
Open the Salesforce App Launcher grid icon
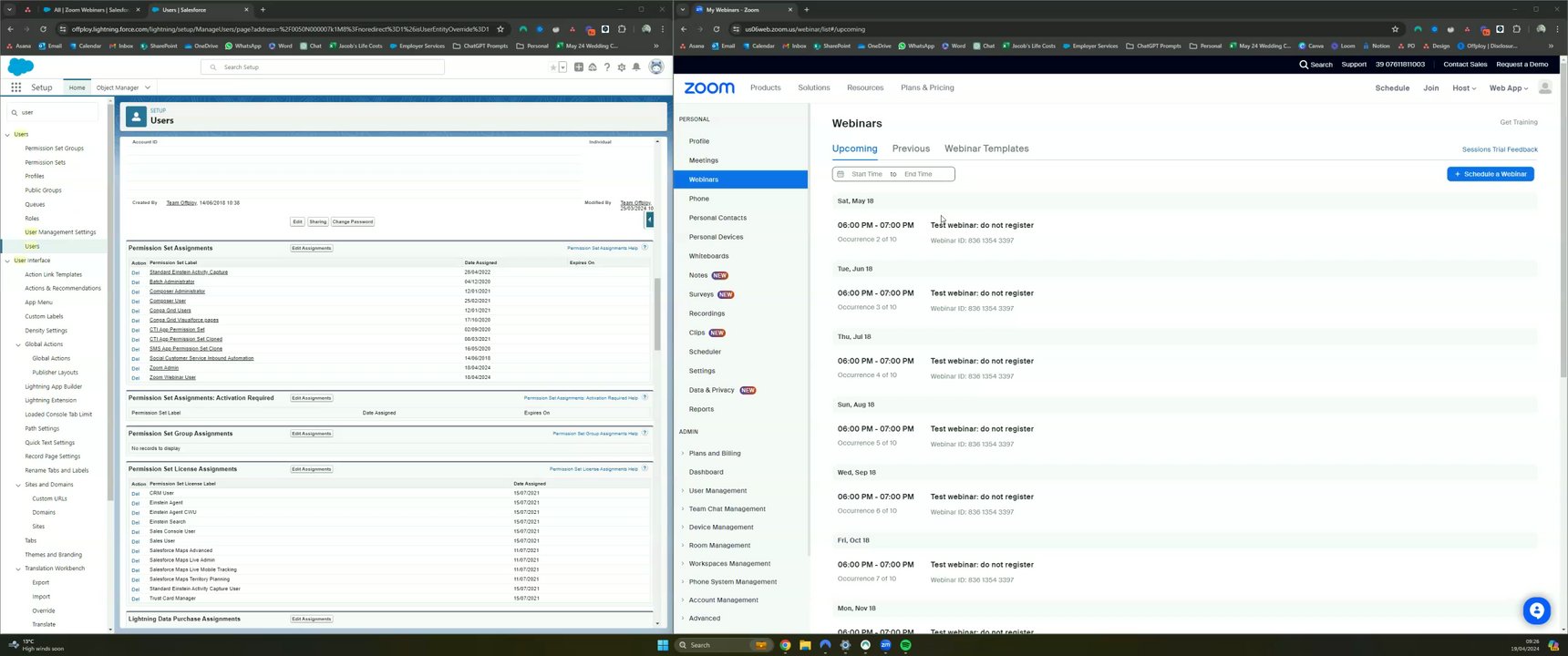tap(16, 87)
